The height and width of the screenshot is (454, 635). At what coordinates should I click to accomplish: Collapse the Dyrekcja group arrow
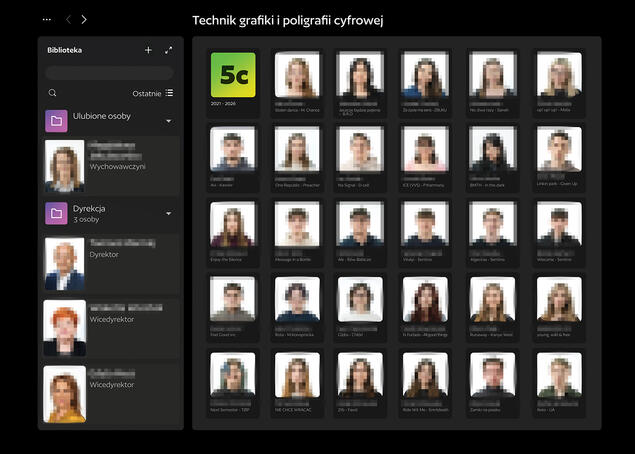pos(169,213)
